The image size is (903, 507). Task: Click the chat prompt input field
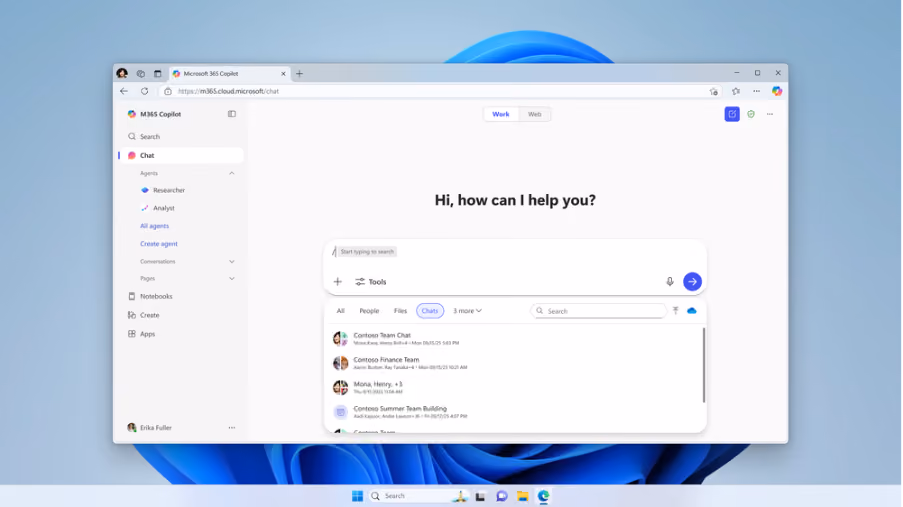pos(515,252)
